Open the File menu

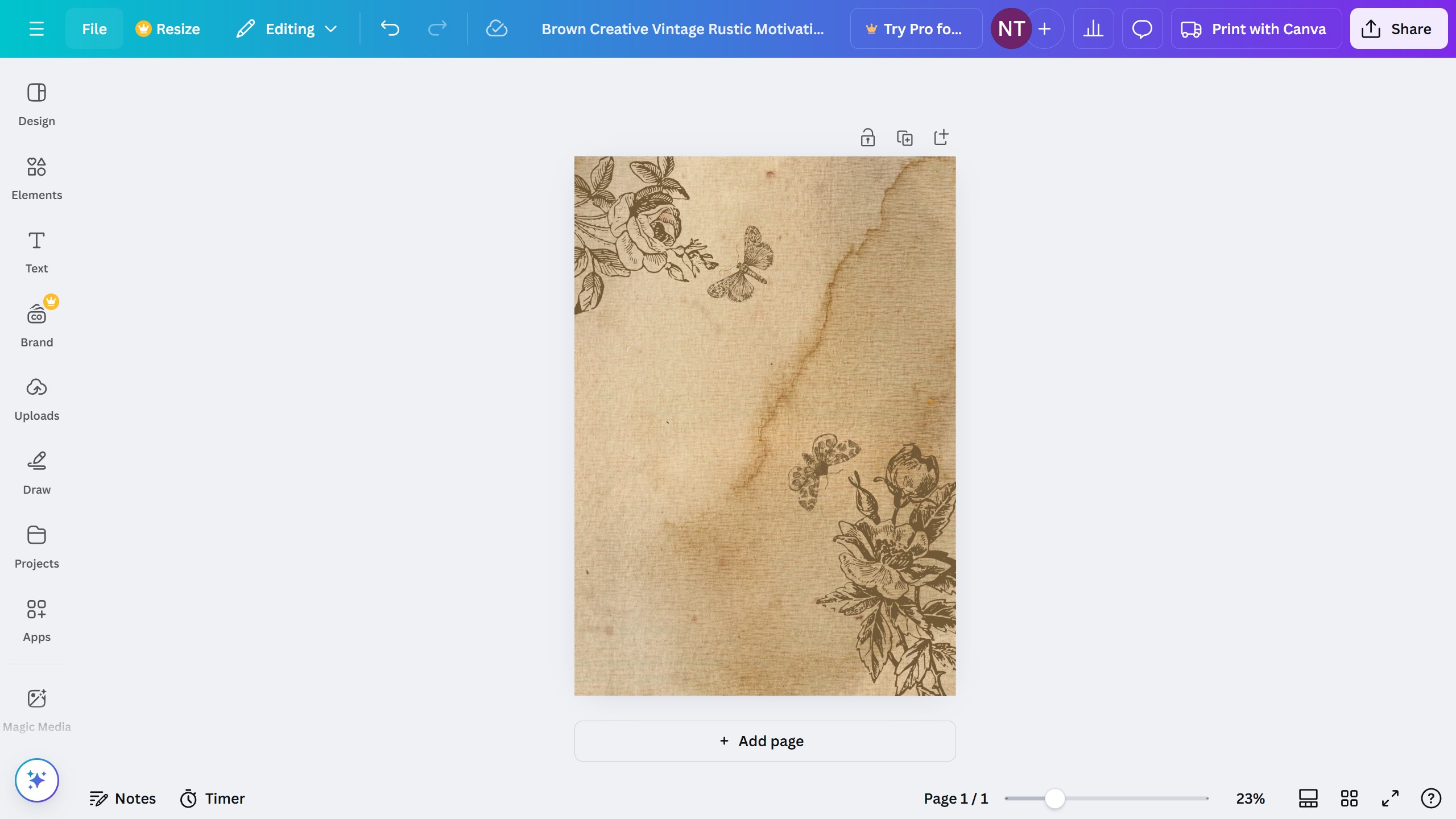[94, 28]
